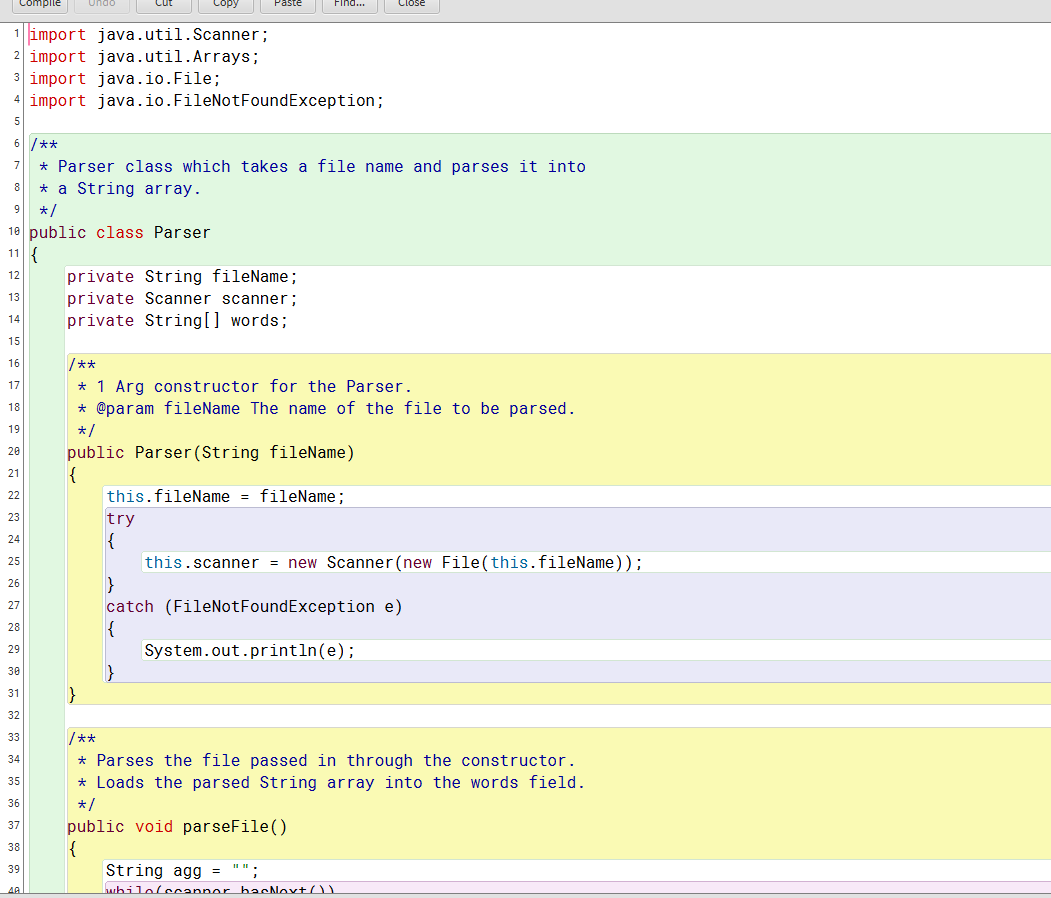
Task: Click the Close editor button
Action: coord(412,4)
